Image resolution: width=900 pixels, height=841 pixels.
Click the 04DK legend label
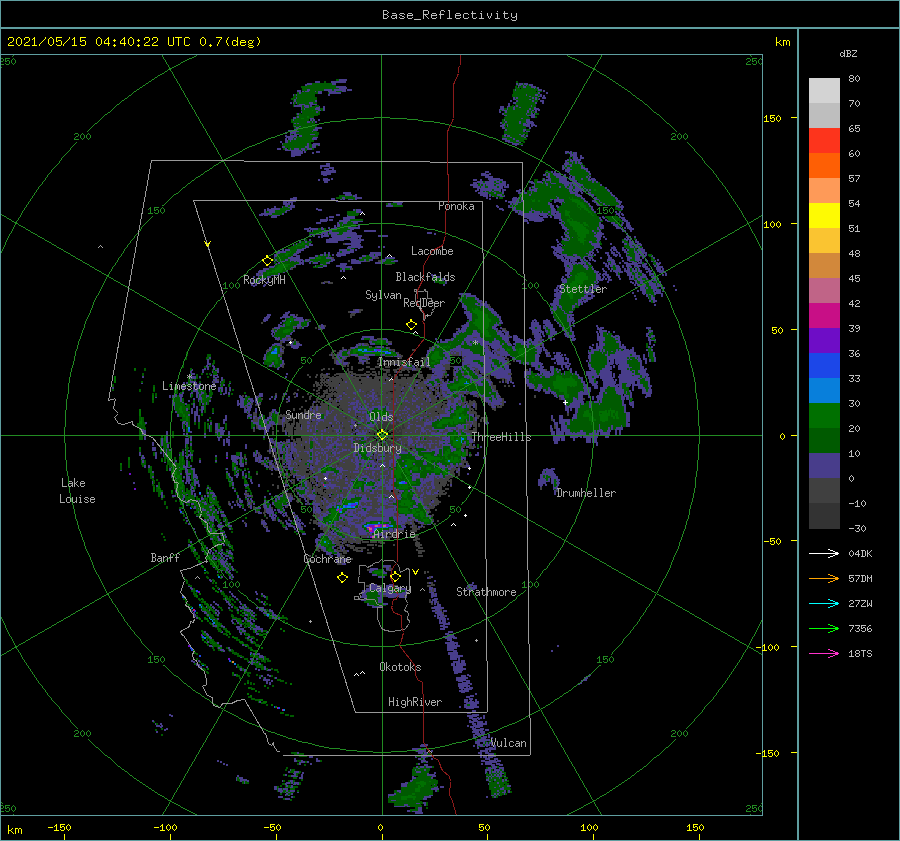860,554
